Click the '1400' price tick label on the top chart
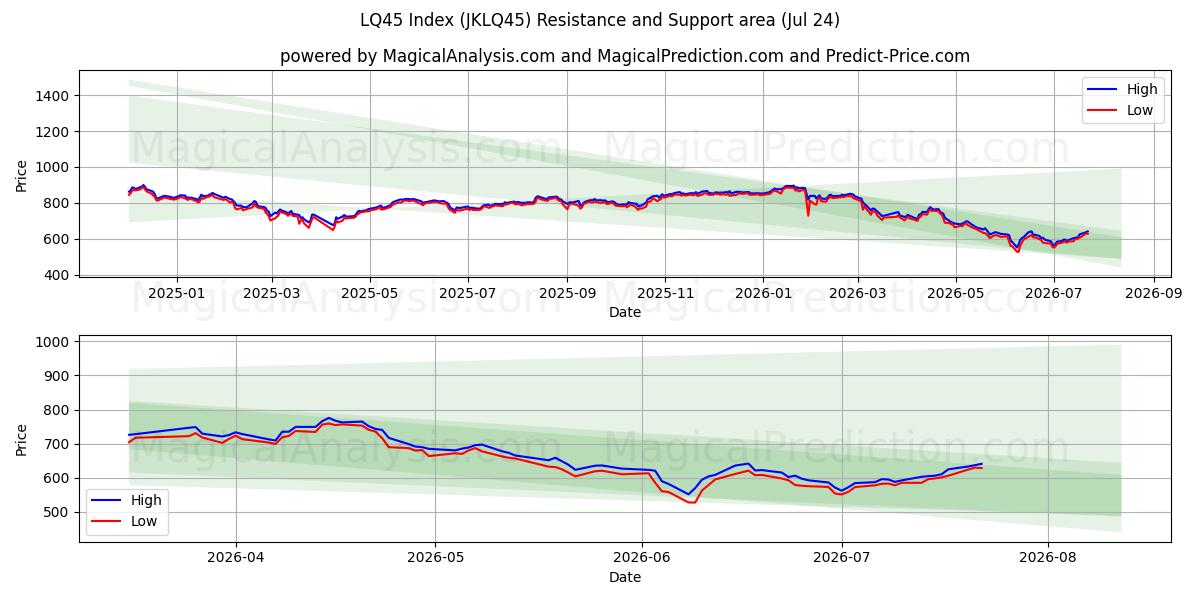 pyautogui.click(x=53, y=96)
